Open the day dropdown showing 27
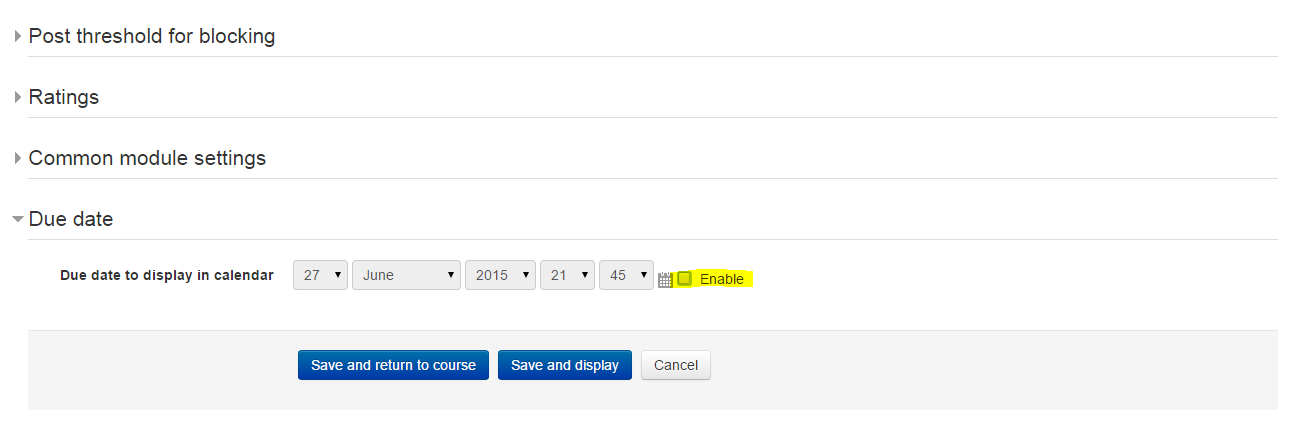Viewport: 1295px width, 432px height. (x=320, y=275)
